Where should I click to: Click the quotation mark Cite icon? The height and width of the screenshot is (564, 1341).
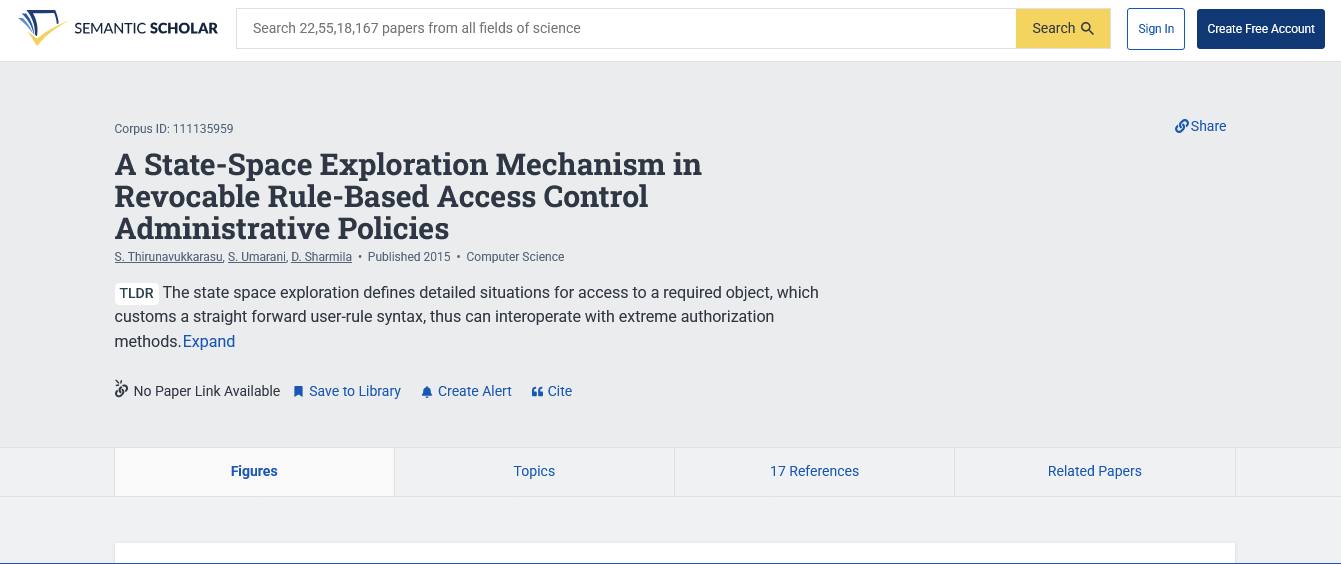coord(537,392)
